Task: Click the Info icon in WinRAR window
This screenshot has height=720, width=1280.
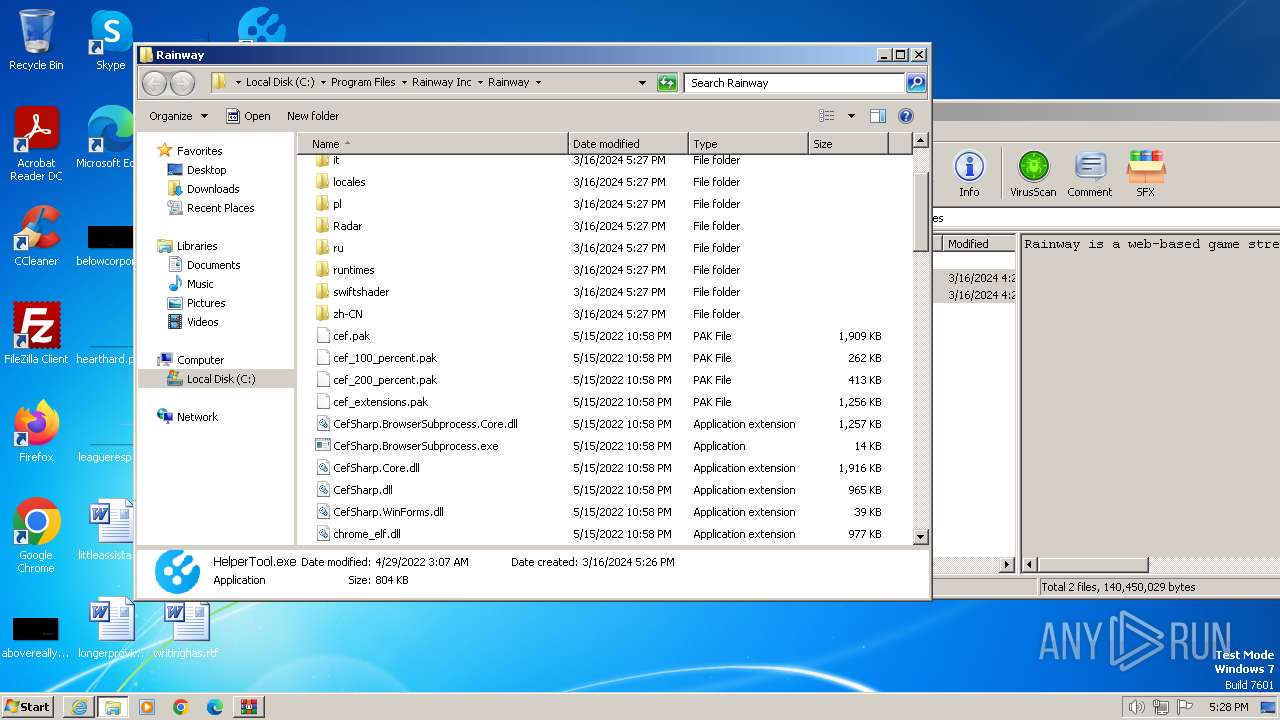Action: 969,174
